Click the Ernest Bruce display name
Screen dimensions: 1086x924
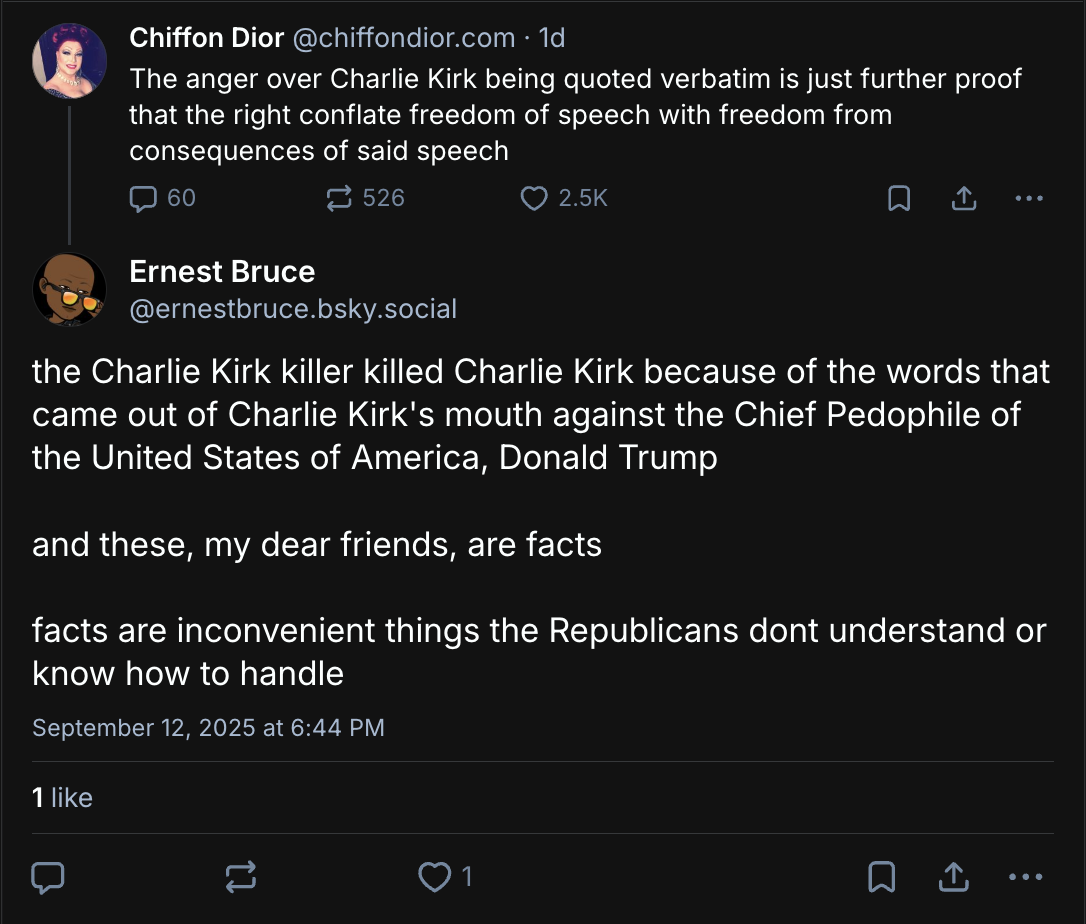click(222, 271)
